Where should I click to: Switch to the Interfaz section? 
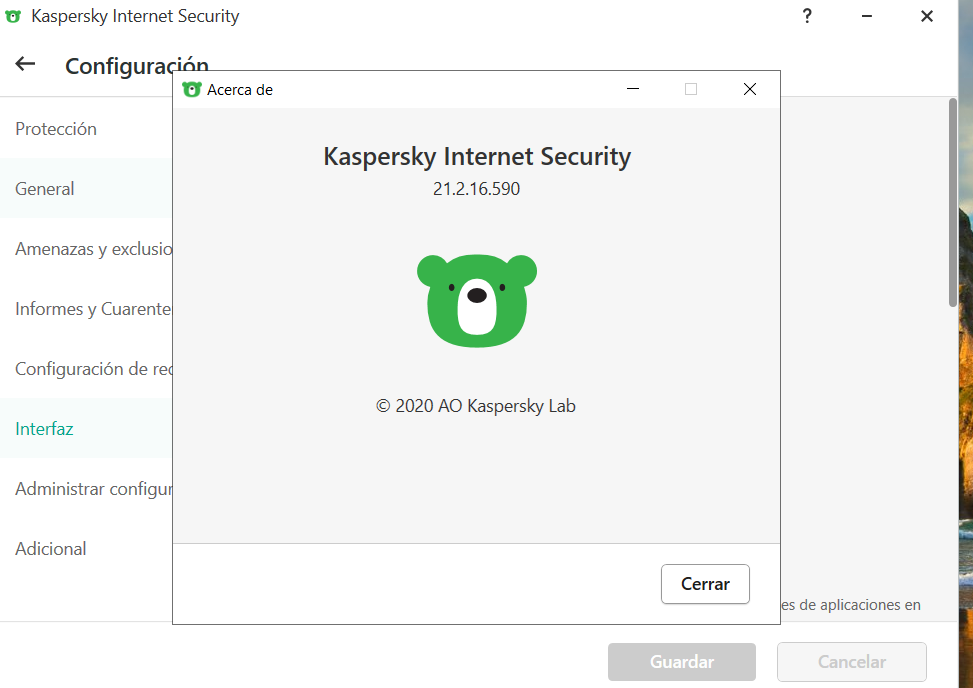[45, 429]
